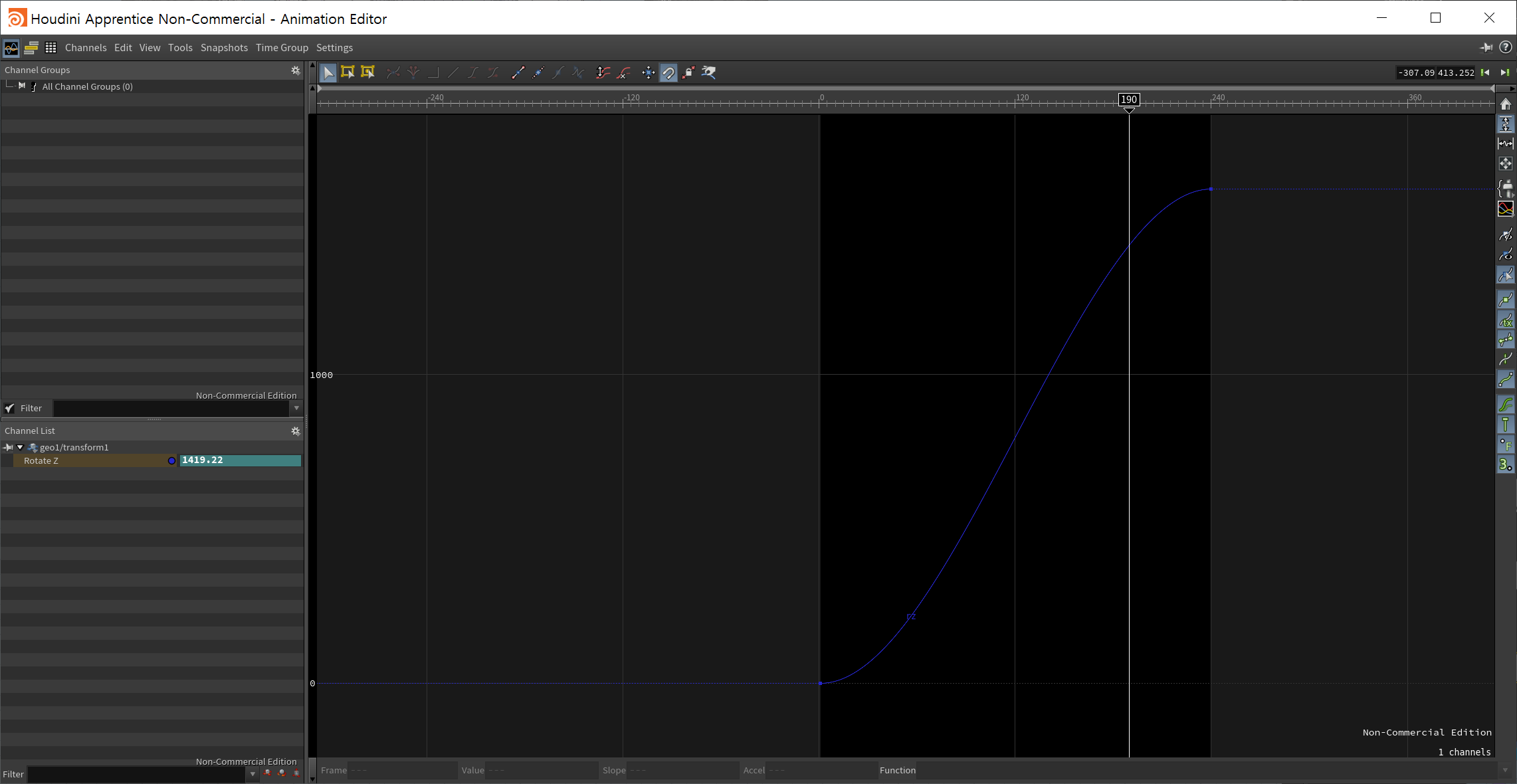Click the frame 190 playhead marker

[1128, 100]
